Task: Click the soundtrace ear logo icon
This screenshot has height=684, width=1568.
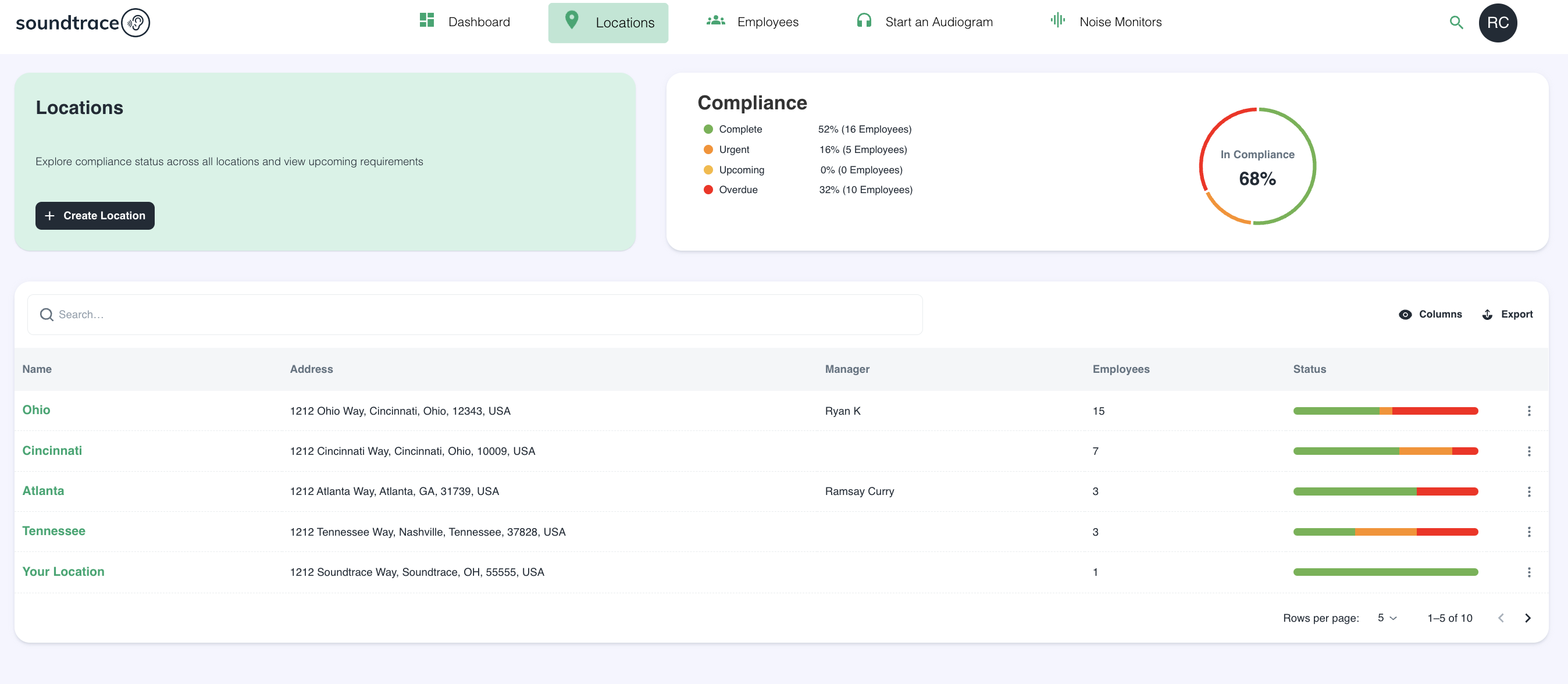Action: pos(135,23)
